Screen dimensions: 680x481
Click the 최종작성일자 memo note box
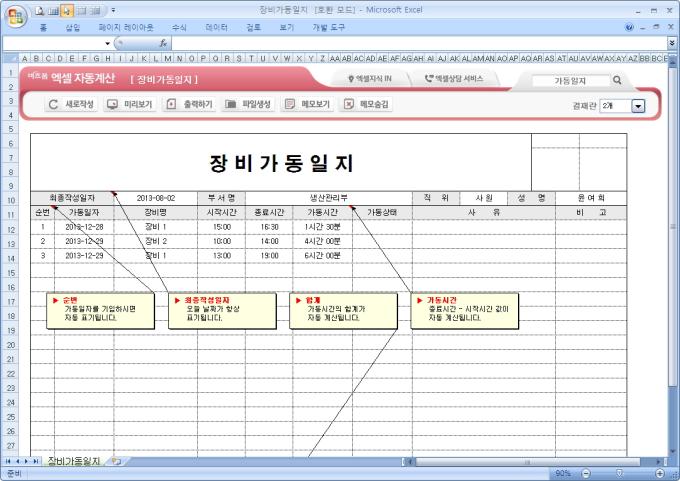click(x=222, y=311)
